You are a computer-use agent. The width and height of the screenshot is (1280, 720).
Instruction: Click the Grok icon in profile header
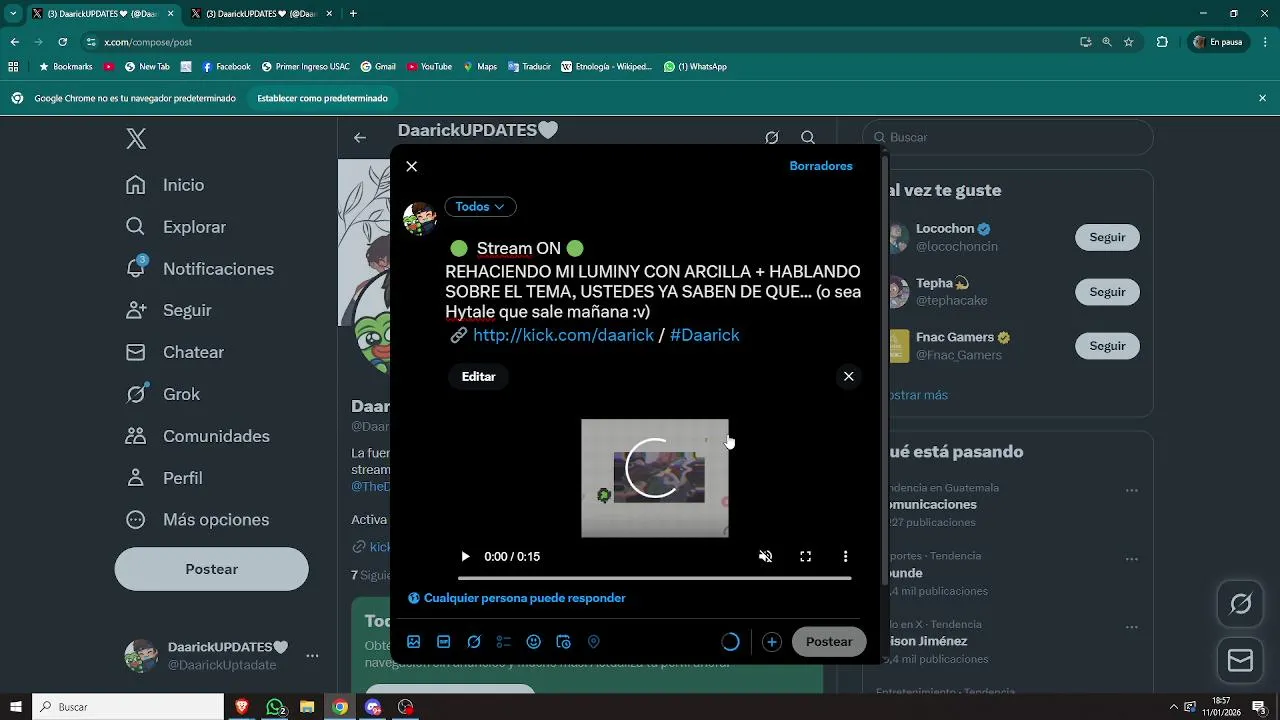772,138
